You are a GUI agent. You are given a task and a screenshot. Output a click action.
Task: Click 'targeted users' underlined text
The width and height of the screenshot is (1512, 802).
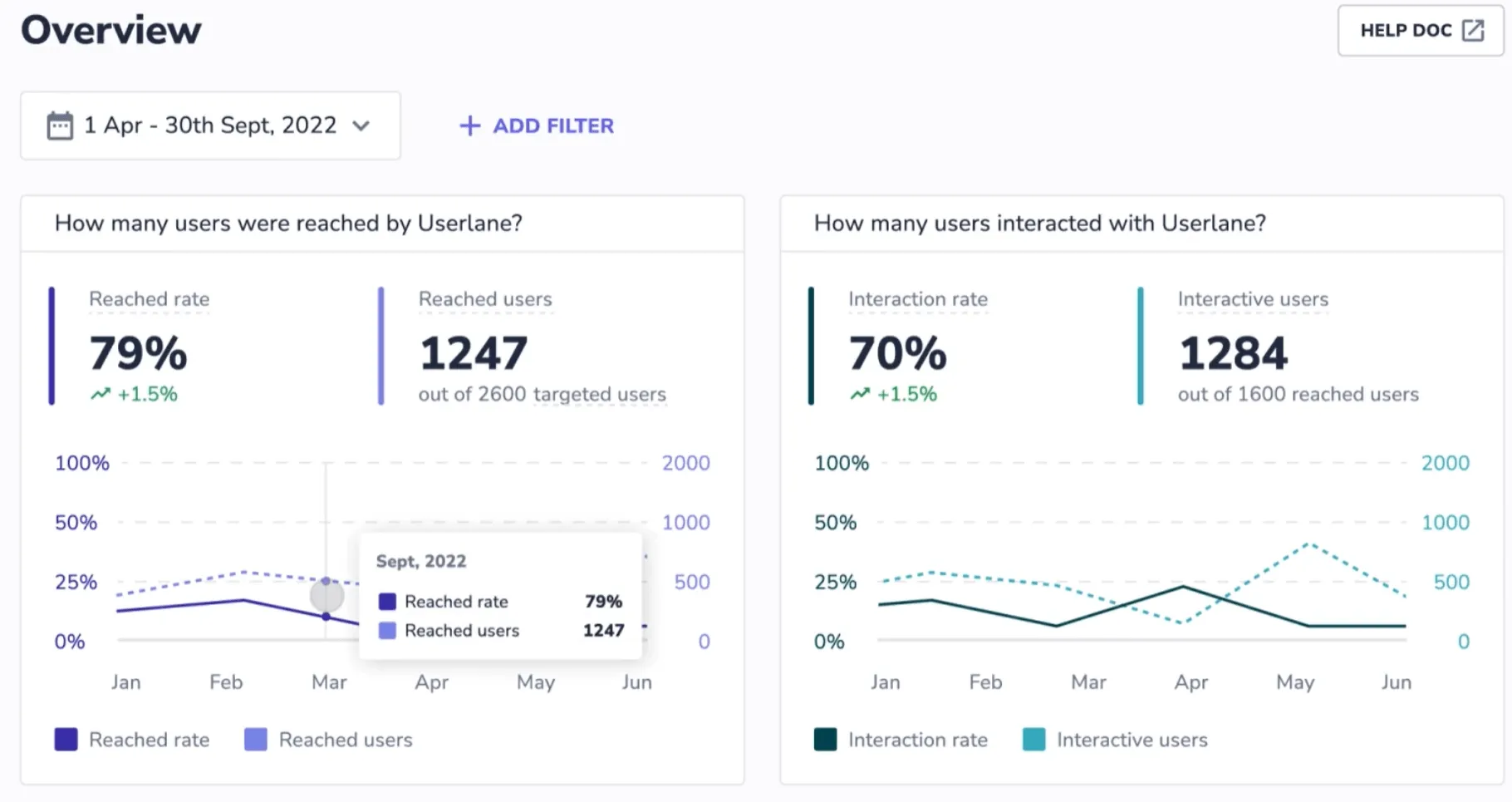click(x=599, y=395)
